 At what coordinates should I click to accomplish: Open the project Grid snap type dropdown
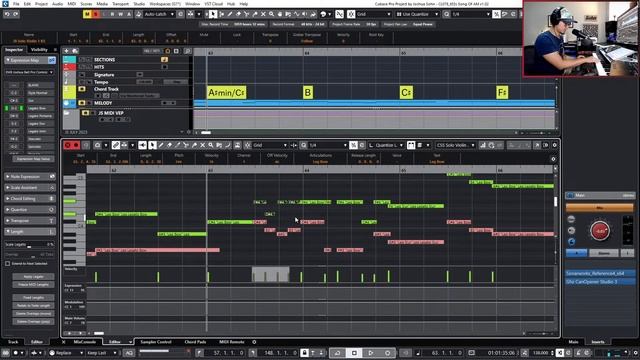click(373, 14)
